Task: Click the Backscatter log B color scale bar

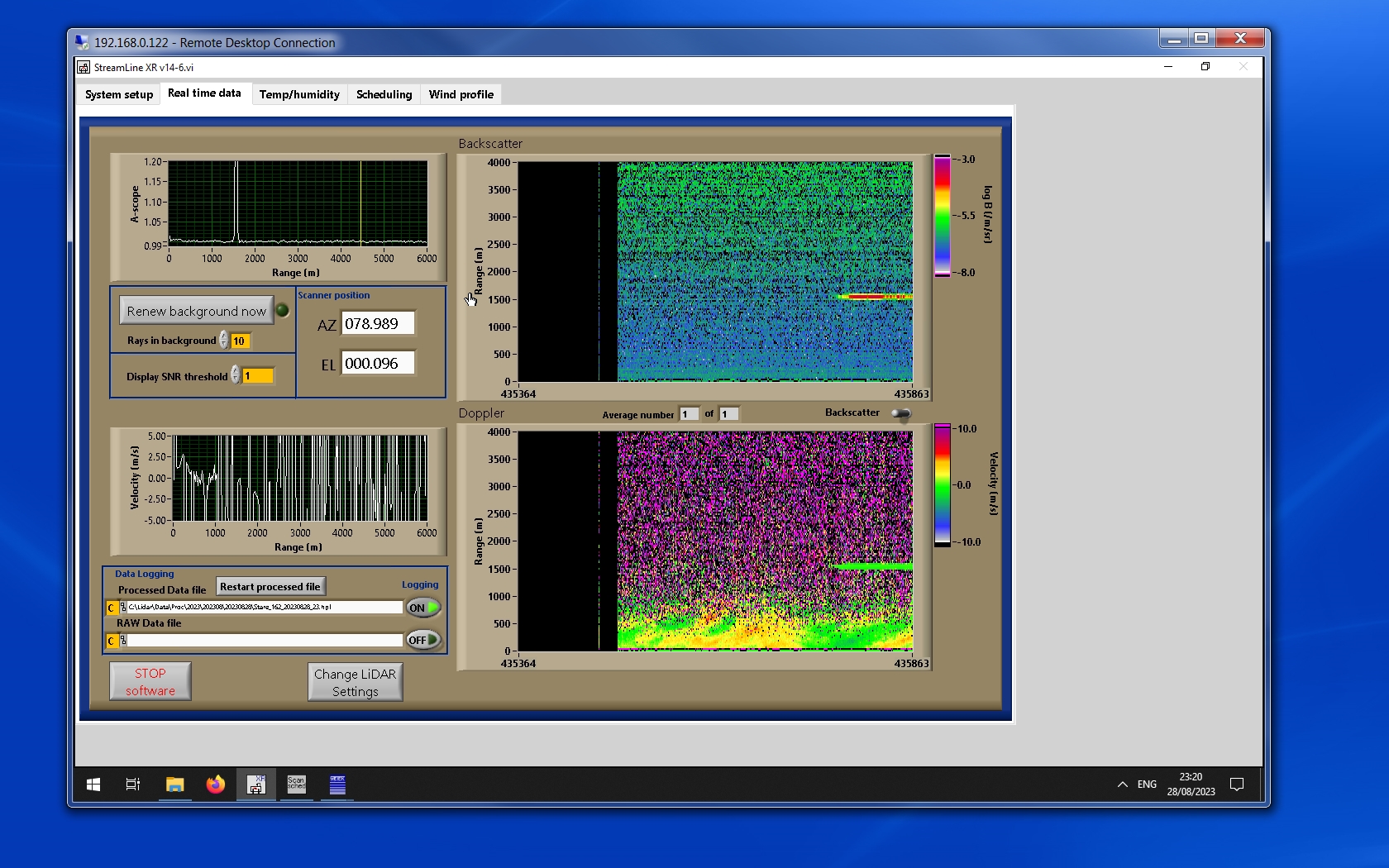Action: [942, 215]
